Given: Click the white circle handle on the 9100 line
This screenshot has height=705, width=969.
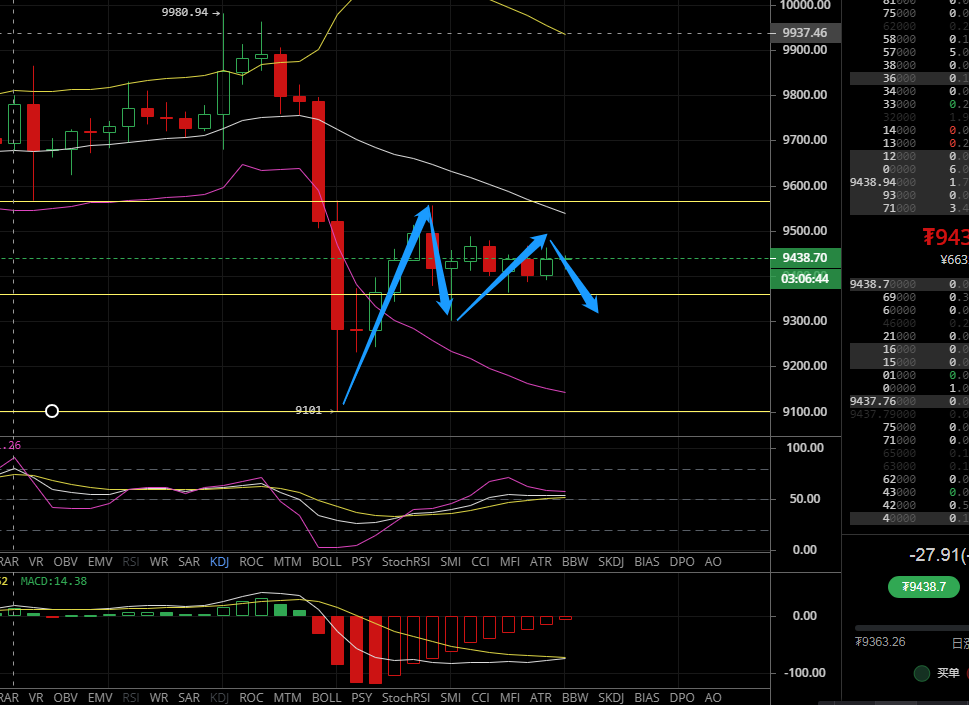Looking at the screenshot, I should [52, 411].
